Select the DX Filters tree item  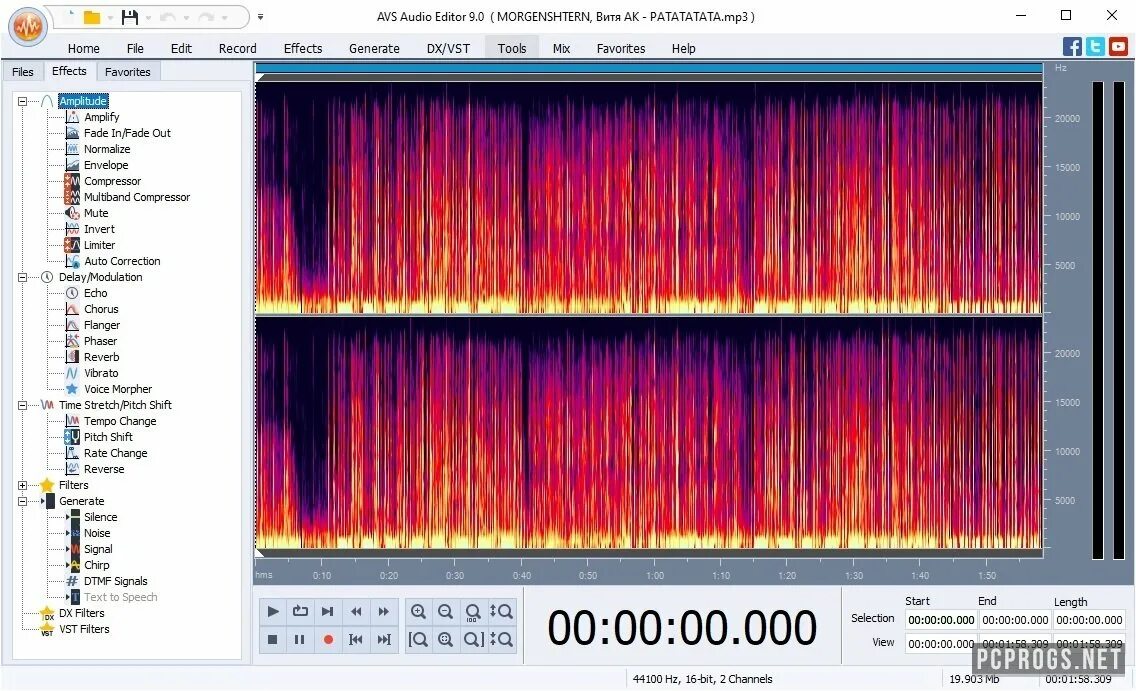(81, 613)
